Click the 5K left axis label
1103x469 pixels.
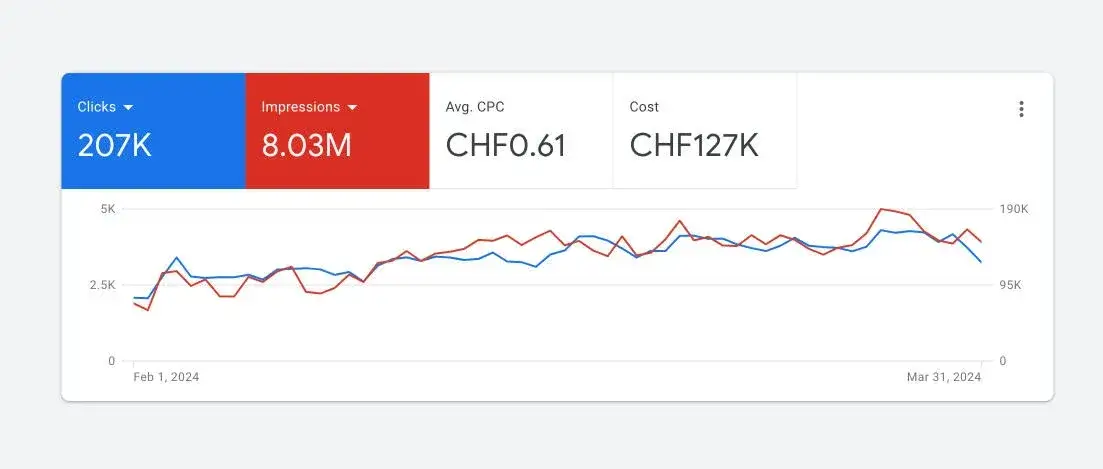coord(108,209)
